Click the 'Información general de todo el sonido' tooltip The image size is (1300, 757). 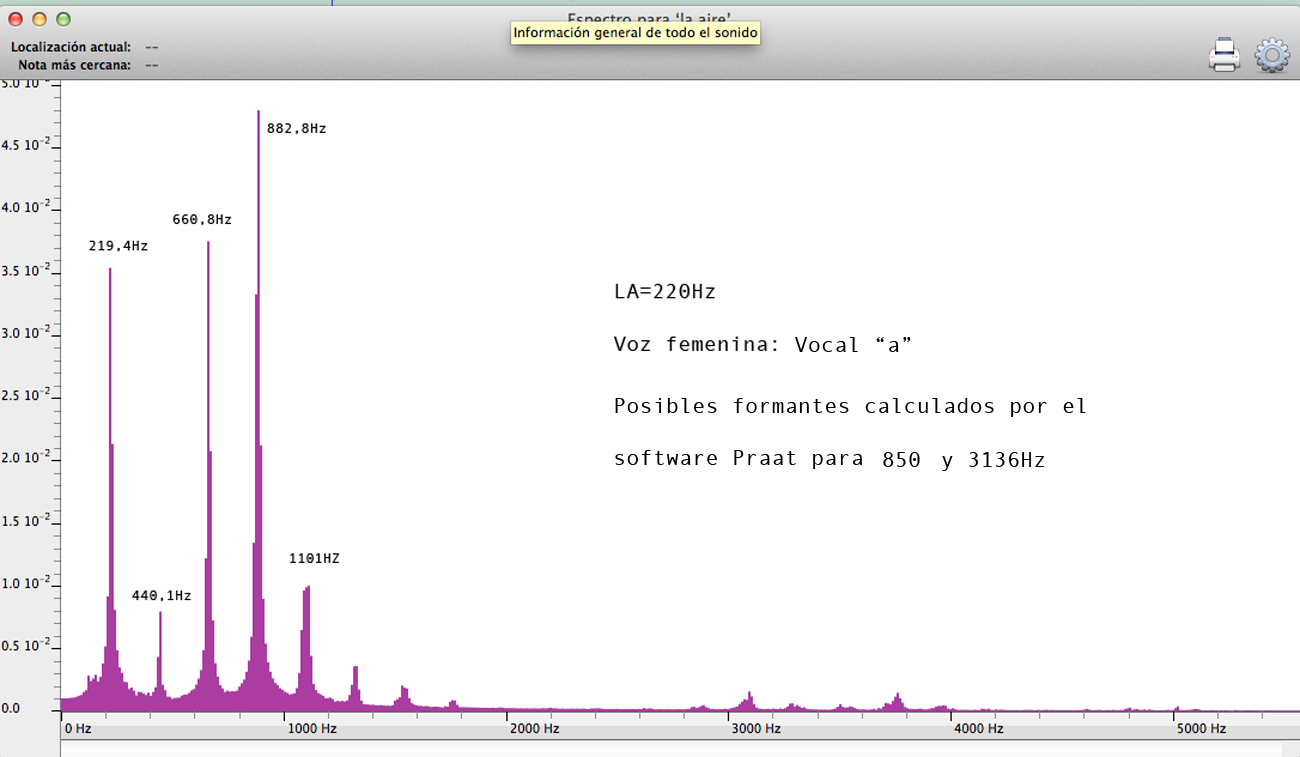click(636, 33)
